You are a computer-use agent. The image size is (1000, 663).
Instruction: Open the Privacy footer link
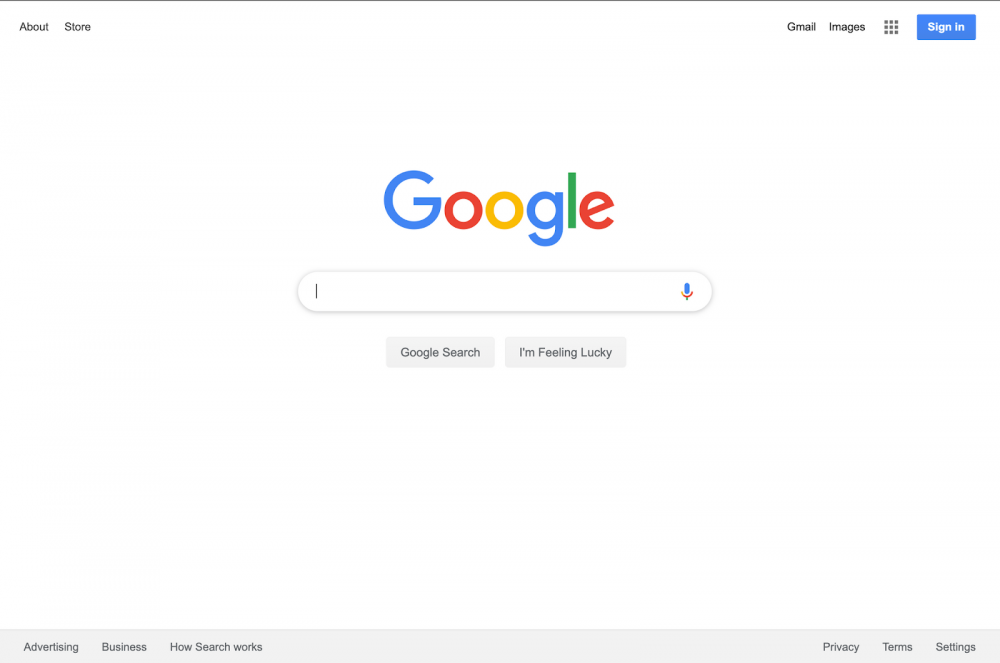point(841,647)
